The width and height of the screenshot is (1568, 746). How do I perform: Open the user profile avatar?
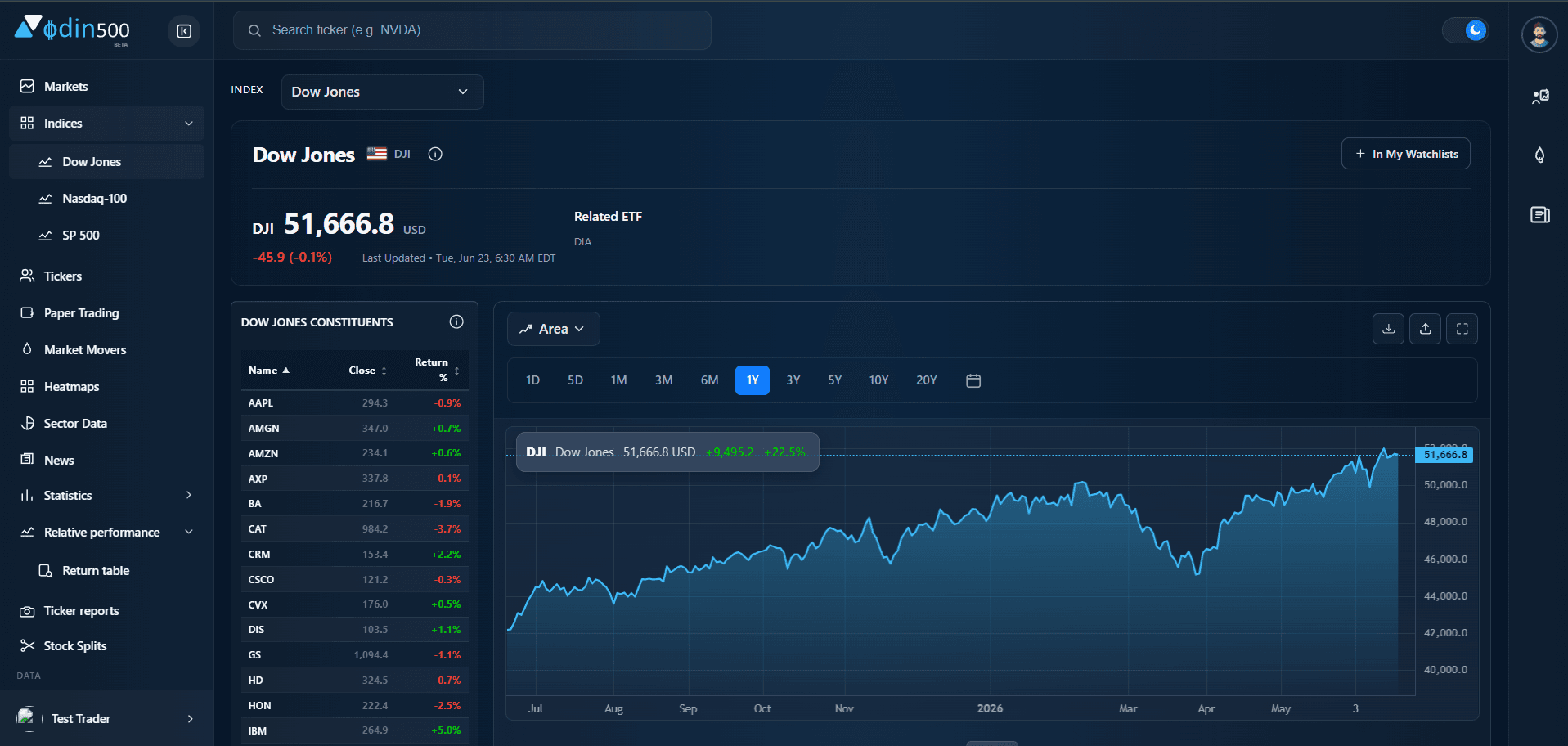coord(1539,35)
